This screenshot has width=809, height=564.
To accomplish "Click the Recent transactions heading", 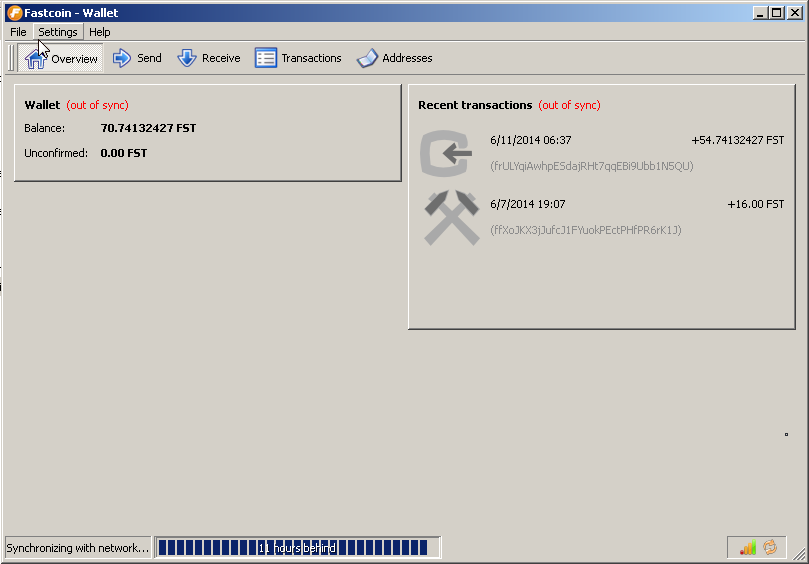I will pos(475,105).
